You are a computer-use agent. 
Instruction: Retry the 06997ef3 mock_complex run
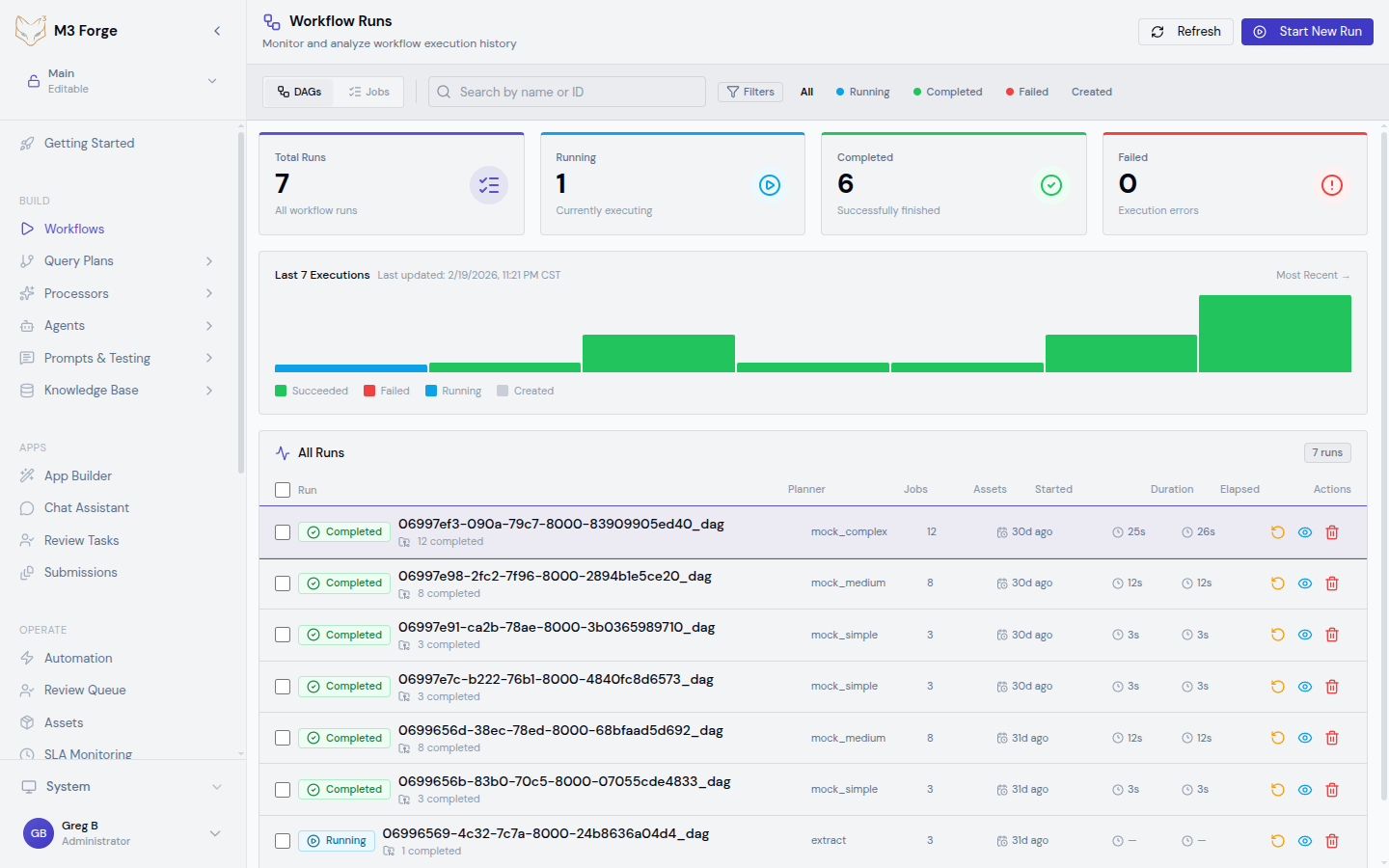(x=1277, y=531)
